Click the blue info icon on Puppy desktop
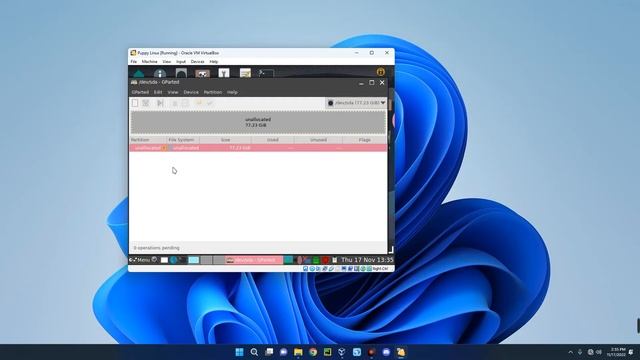 click(160, 73)
